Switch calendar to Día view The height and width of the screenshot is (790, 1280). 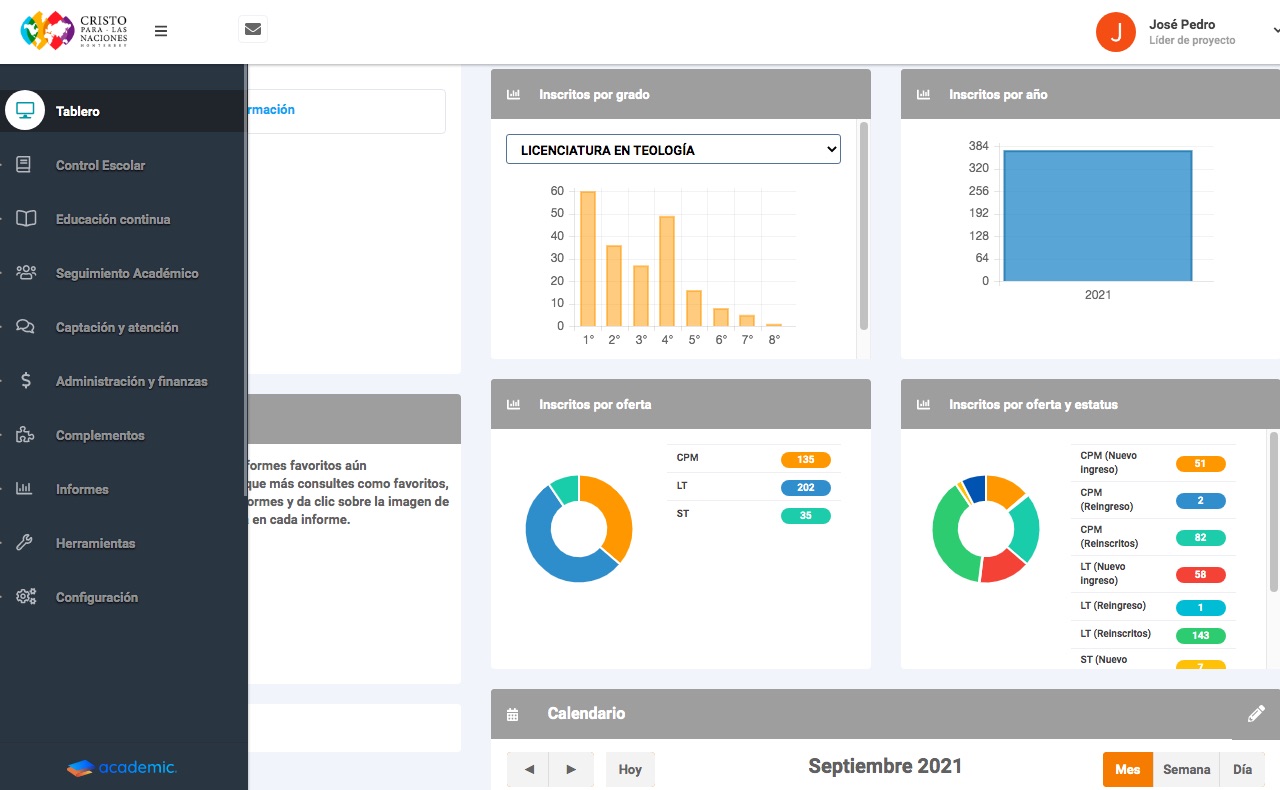click(x=1242, y=769)
